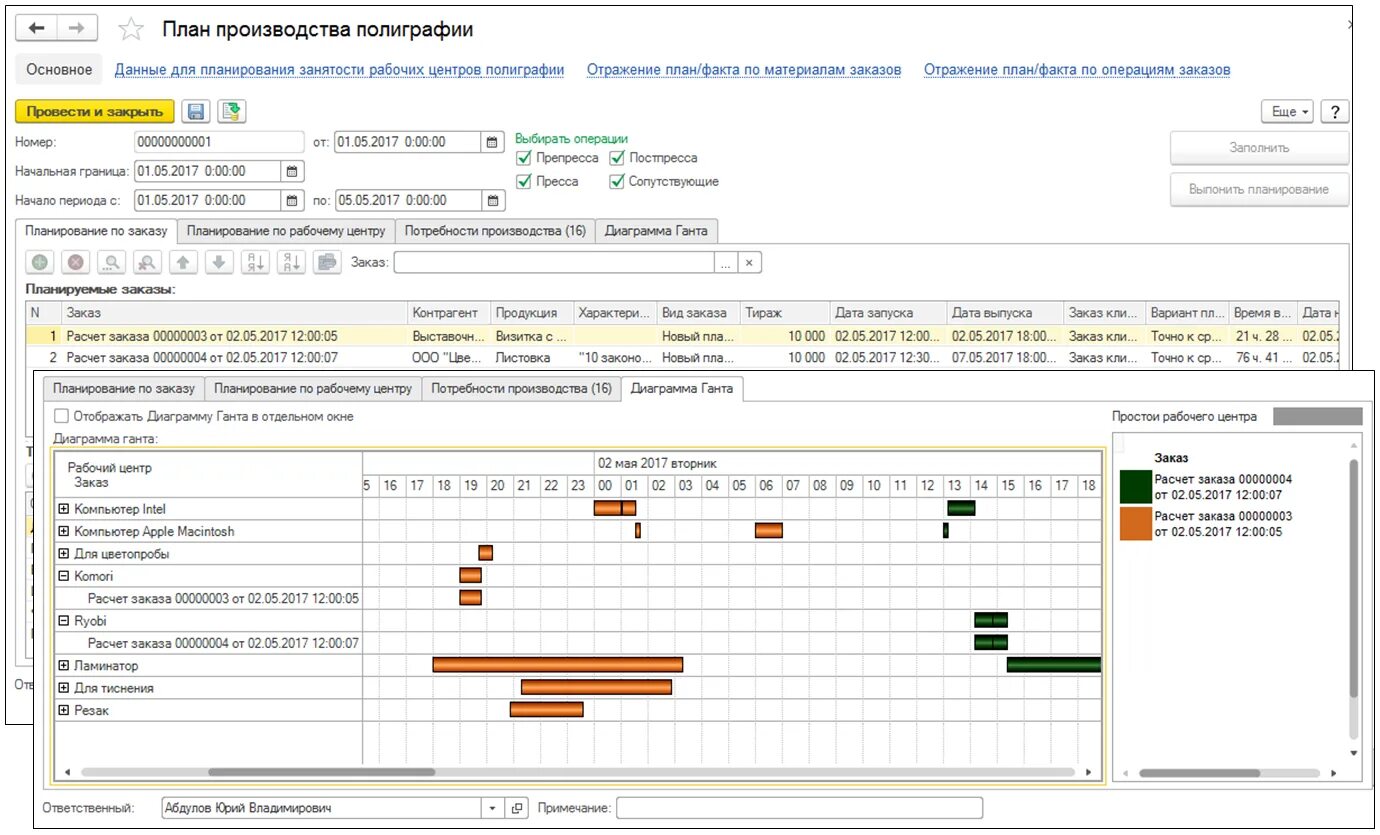
Task: Expand the Резак row
Action: [x=64, y=711]
